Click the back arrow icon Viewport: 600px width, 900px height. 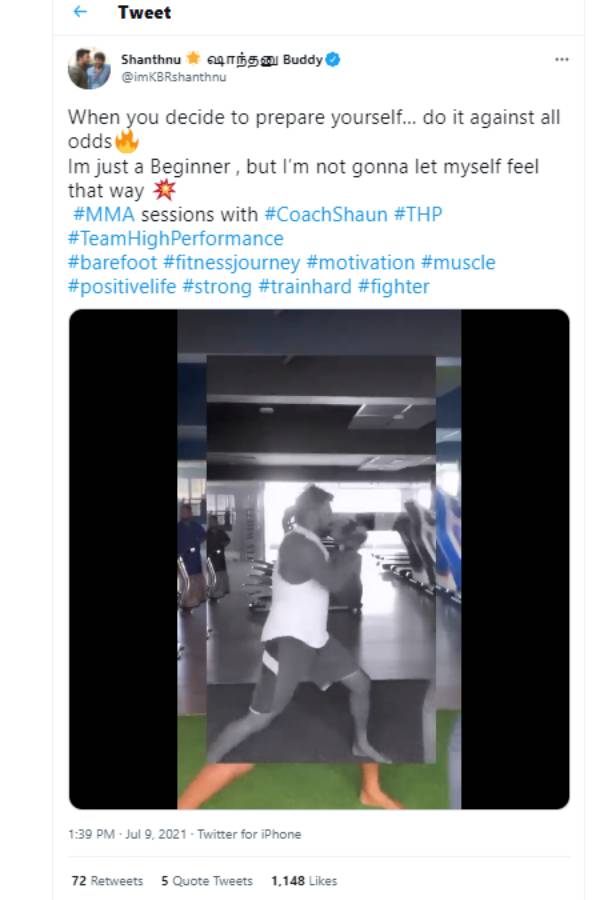pyautogui.click(x=80, y=13)
